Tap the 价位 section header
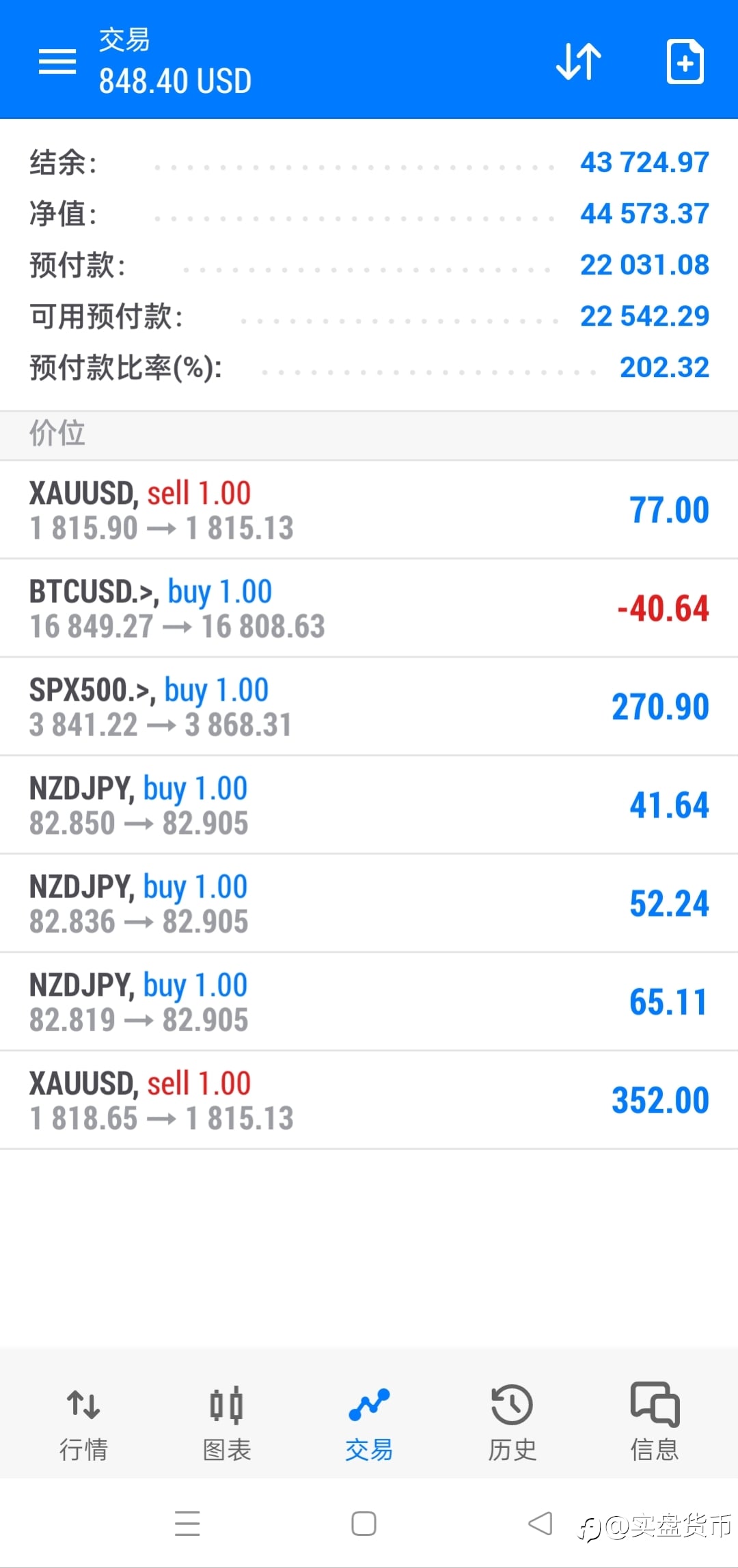Screen dimensions: 738x1568 369,435
